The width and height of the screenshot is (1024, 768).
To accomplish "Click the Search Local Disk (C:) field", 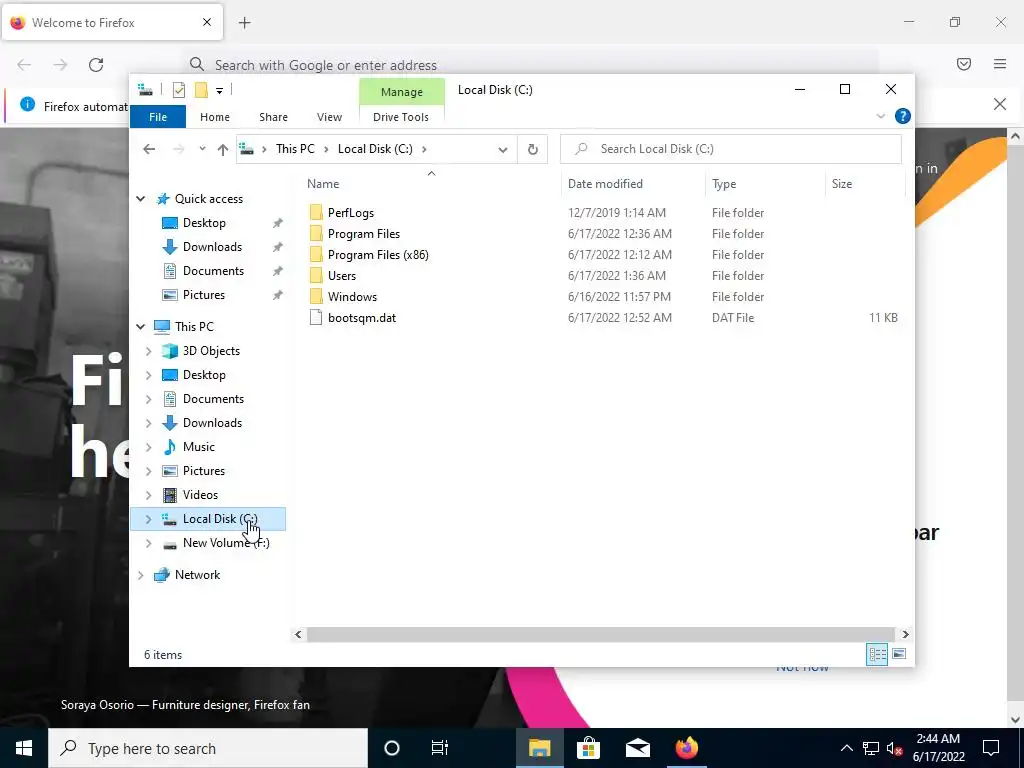I will coord(731,149).
